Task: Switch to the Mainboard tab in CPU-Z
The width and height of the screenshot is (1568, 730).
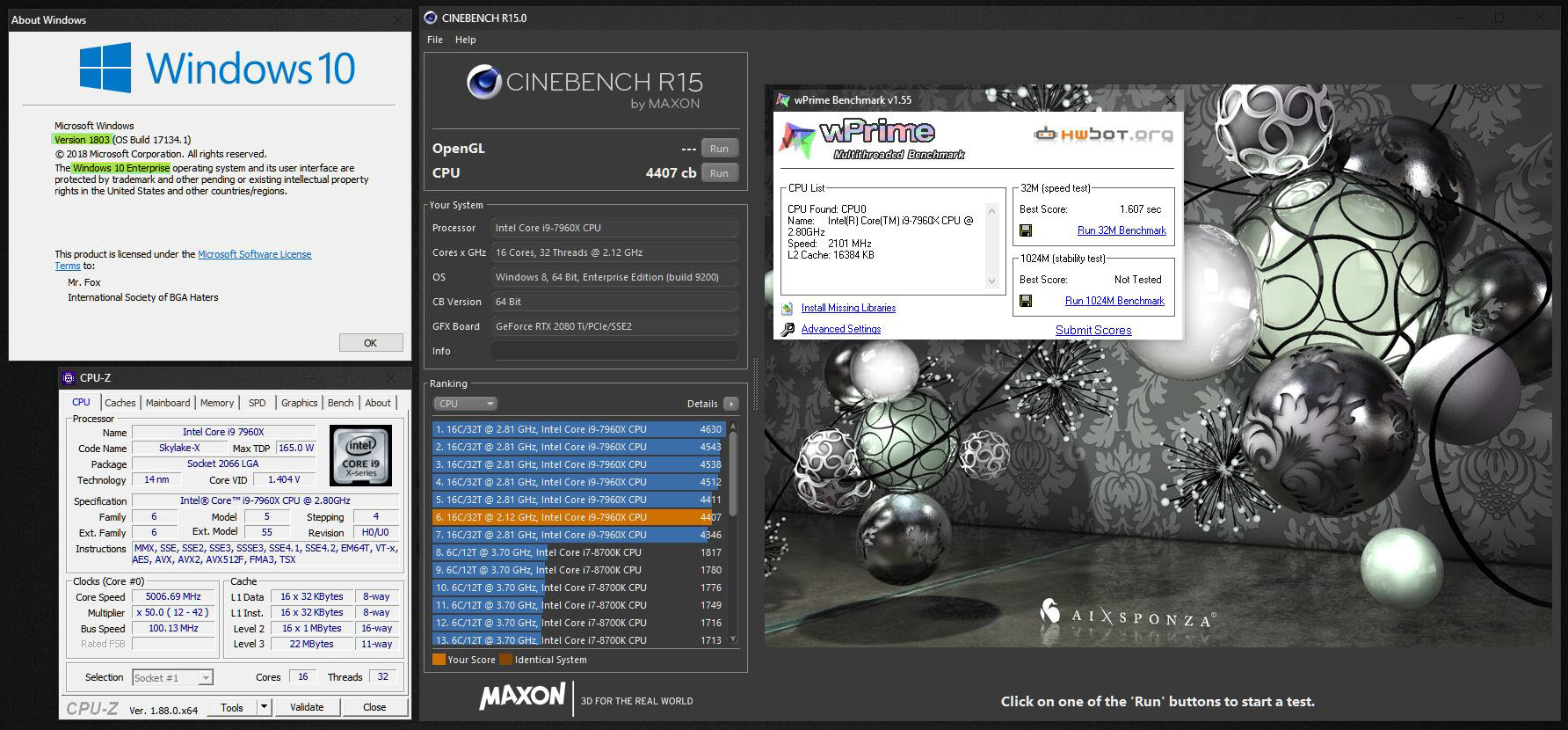Action: [168, 403]
